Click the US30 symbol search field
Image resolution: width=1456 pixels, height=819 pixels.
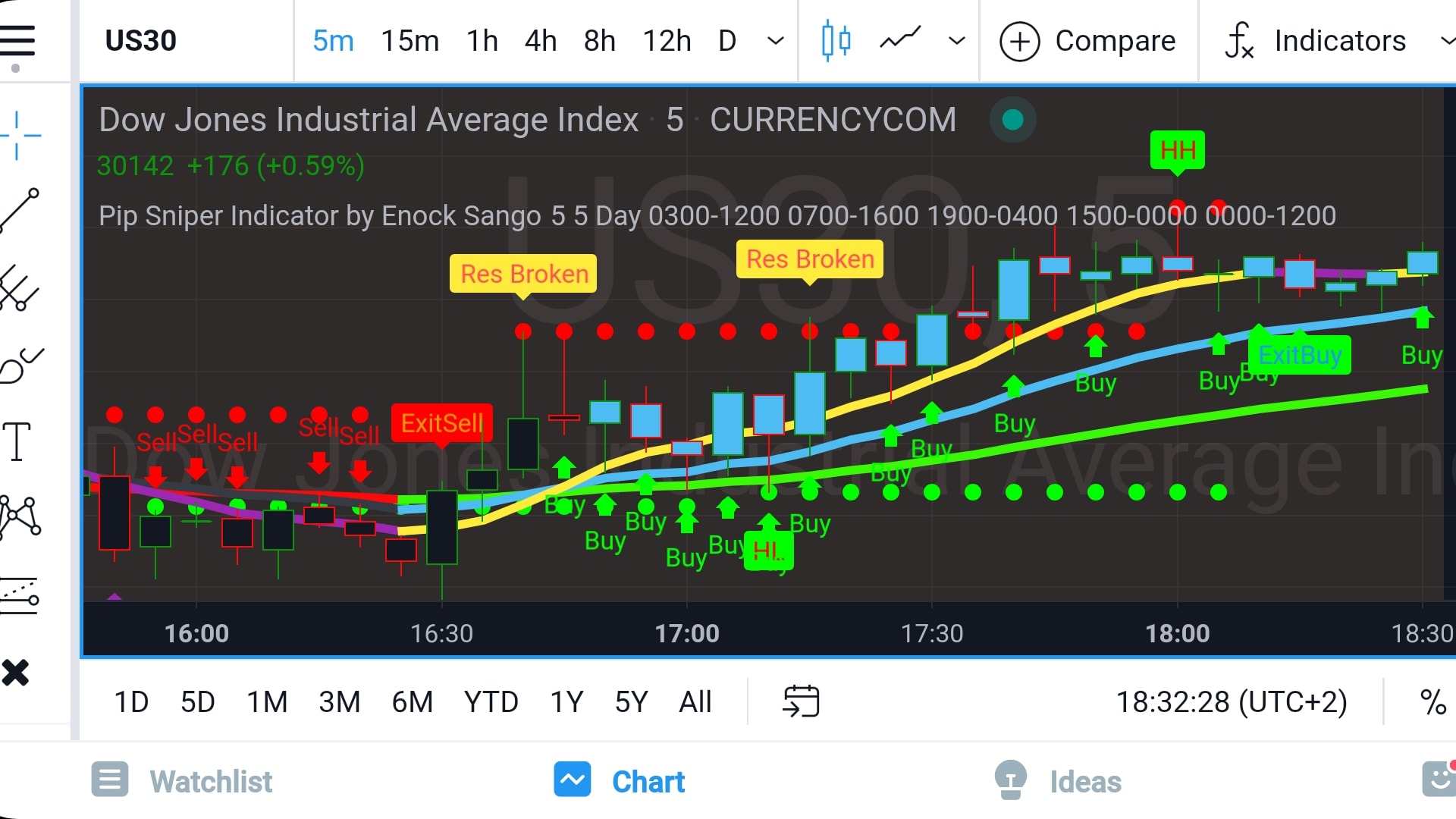click(141, 41)
